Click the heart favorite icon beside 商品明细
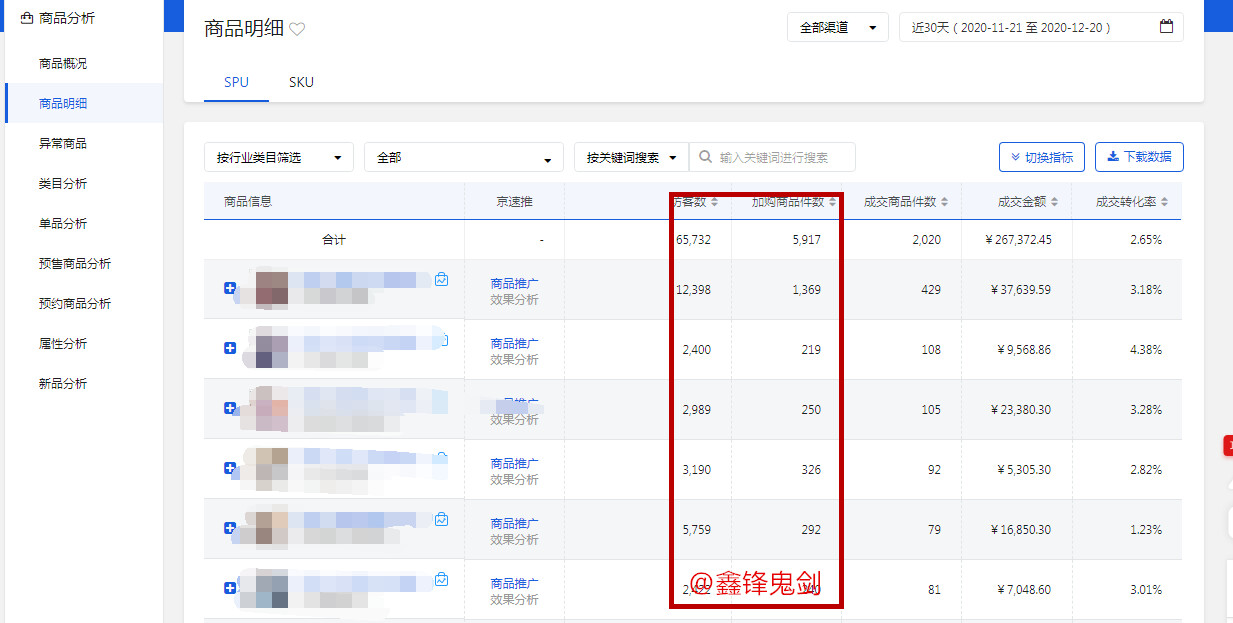This screenshot has width=1233, height=623. (297, 30)
